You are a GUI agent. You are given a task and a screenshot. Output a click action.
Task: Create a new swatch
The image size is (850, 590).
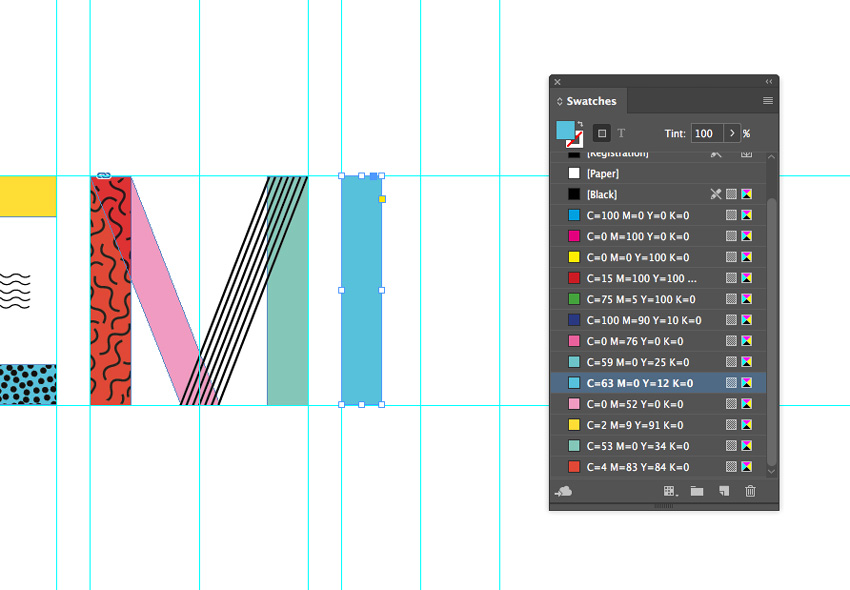coord(724,491)
